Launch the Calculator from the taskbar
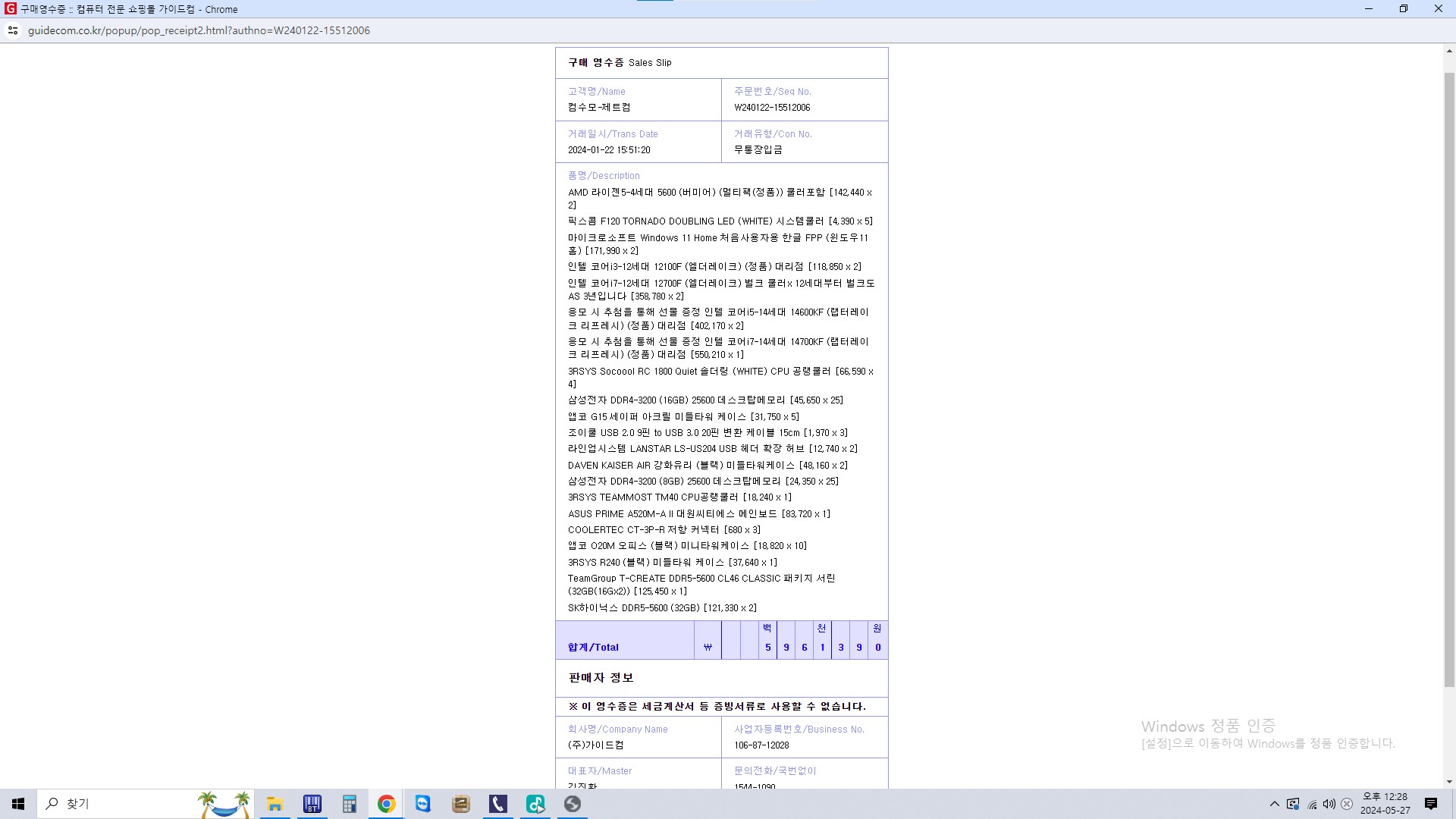 click(x=349, y=804)
